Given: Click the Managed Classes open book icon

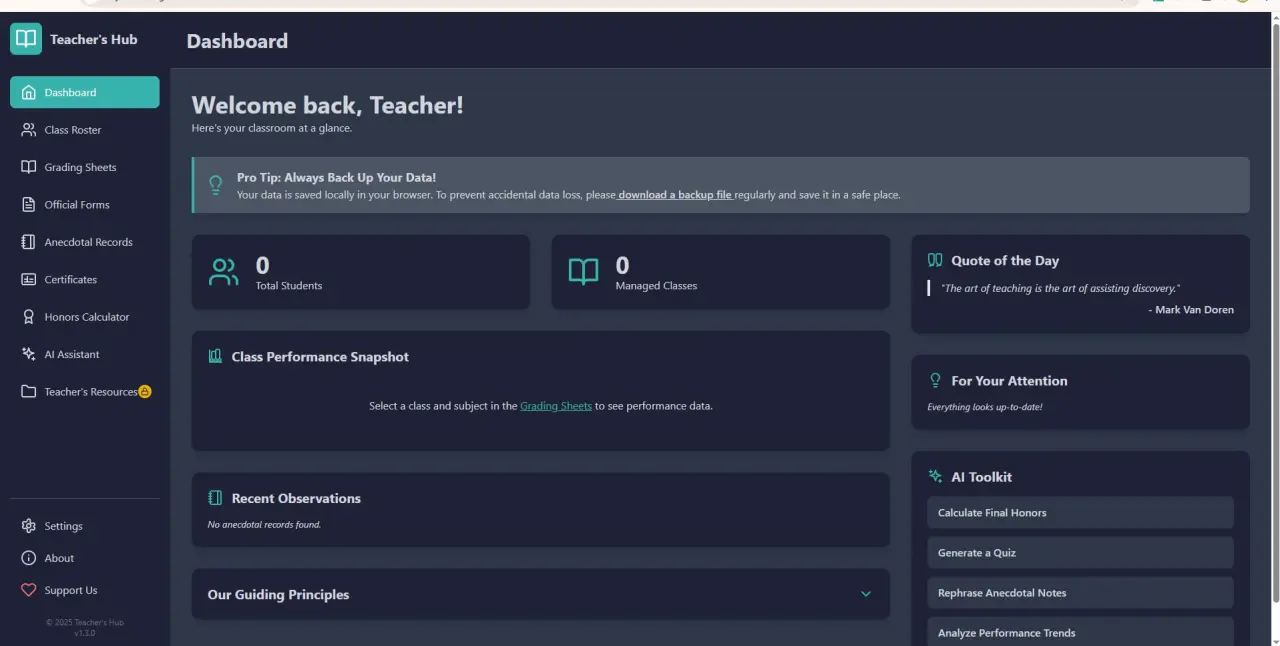Looking at the screenshot, I should [x=583, y=272].
